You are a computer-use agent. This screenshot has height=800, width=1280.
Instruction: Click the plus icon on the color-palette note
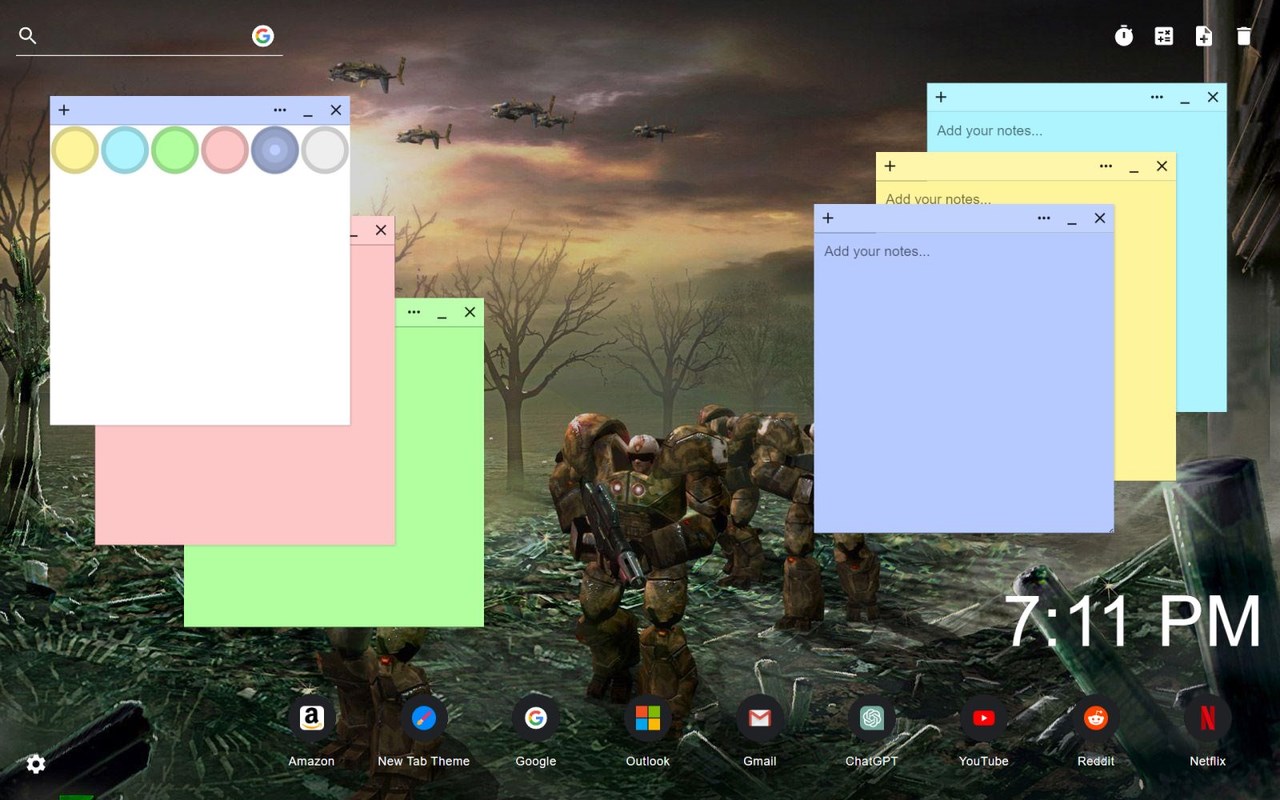64,110
